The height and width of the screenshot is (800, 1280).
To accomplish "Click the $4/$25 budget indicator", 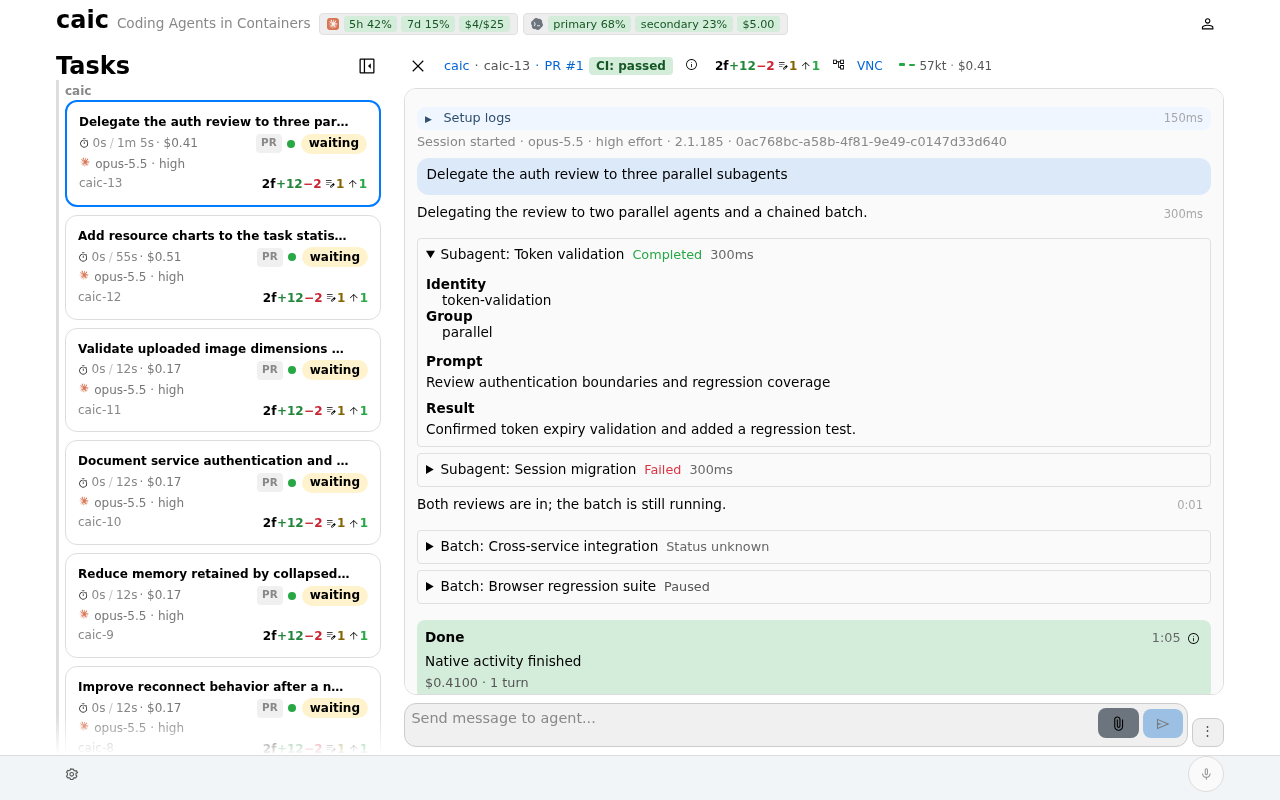I will (x=484, y=24).
